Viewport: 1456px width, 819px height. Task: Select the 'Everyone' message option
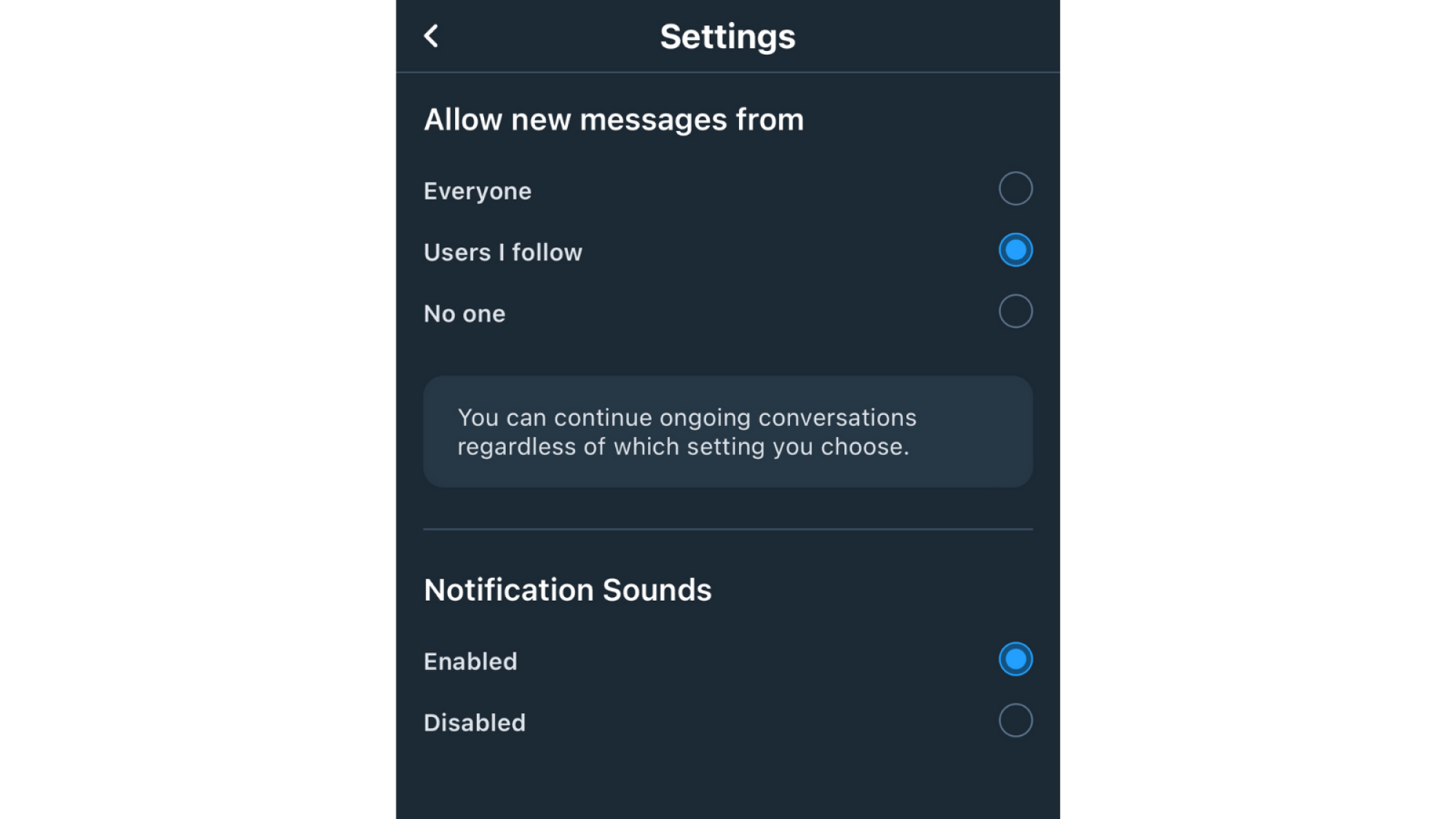1015,189
